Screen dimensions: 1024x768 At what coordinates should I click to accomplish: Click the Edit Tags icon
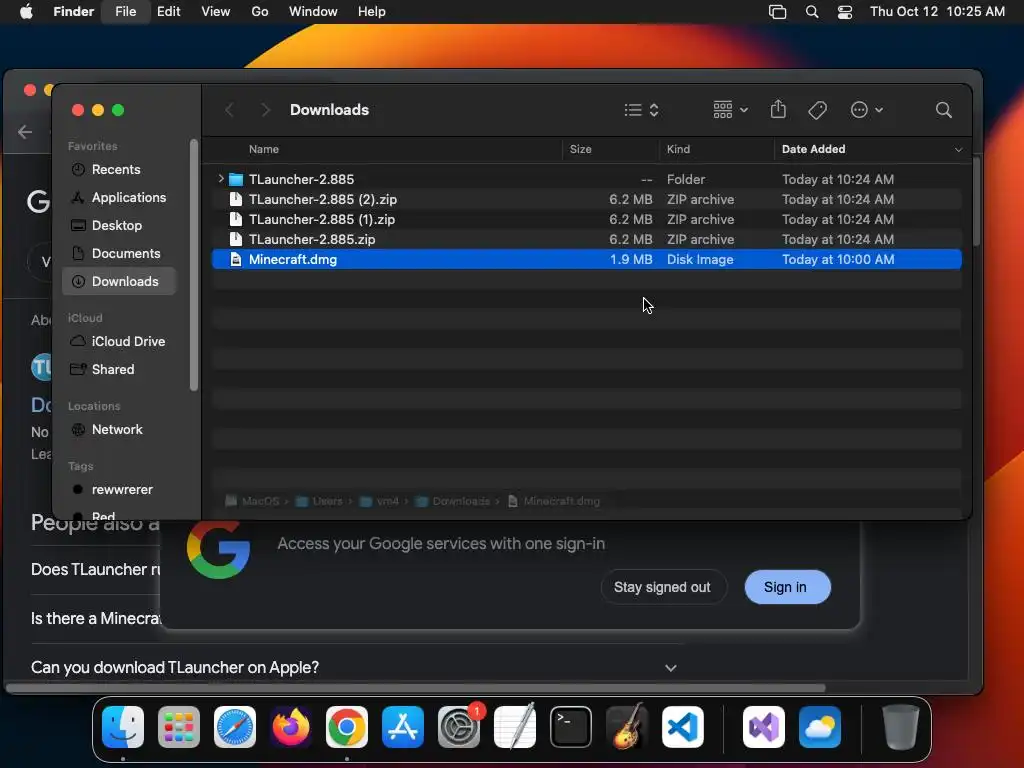tap(818, 110)
